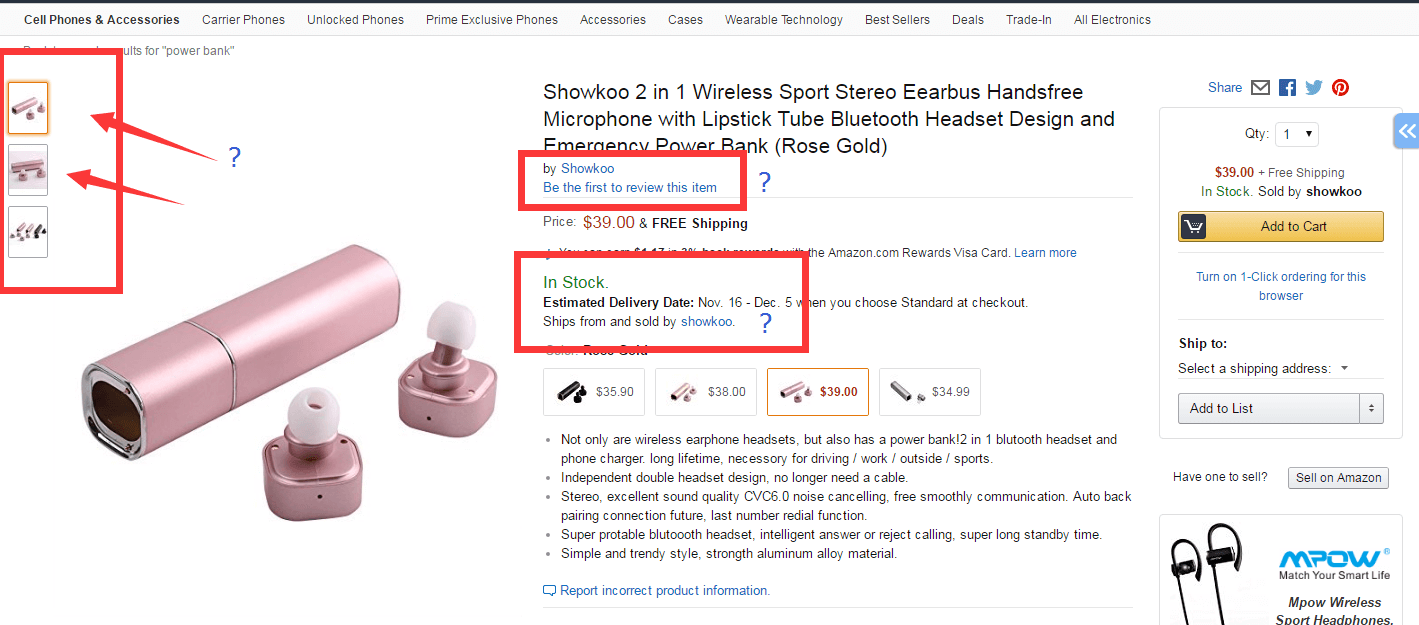1419x625 pixels.
Task: Expand the Add to List arrow
Action: tap(1371, 408)
